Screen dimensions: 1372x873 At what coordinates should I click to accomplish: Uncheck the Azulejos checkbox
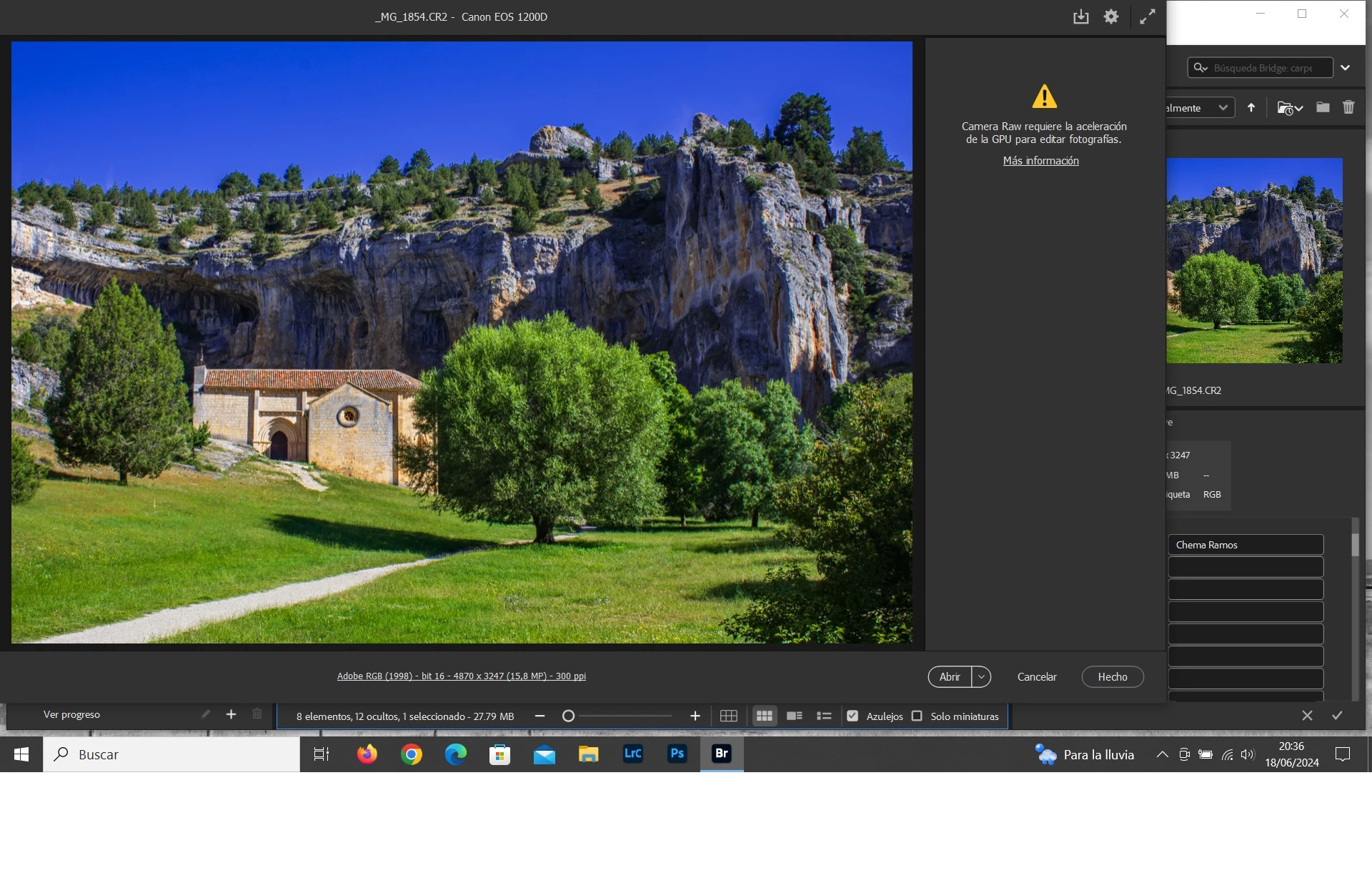tap(852, 716)
